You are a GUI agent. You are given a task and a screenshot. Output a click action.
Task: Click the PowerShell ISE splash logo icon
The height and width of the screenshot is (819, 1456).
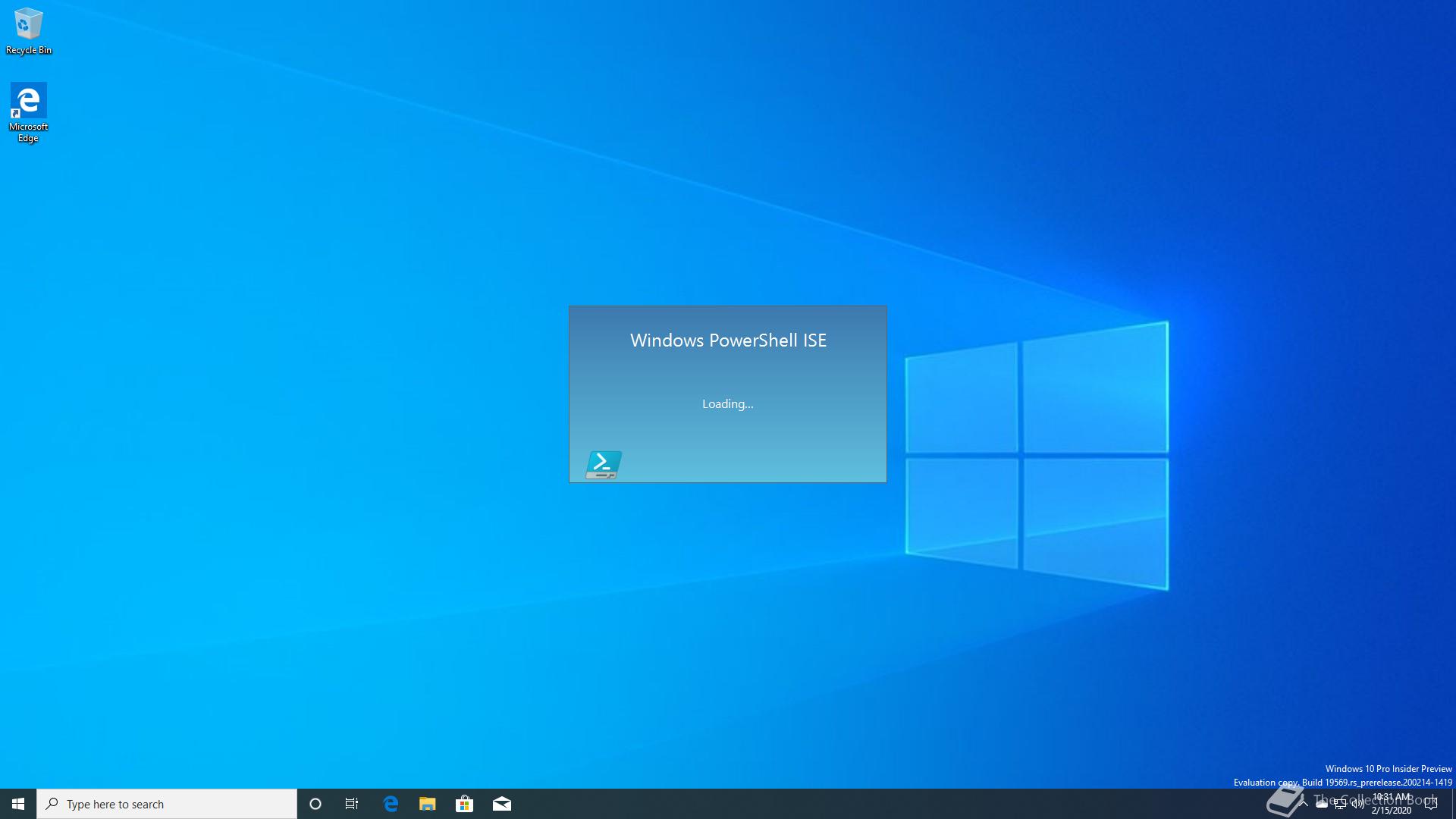point(604,464)
